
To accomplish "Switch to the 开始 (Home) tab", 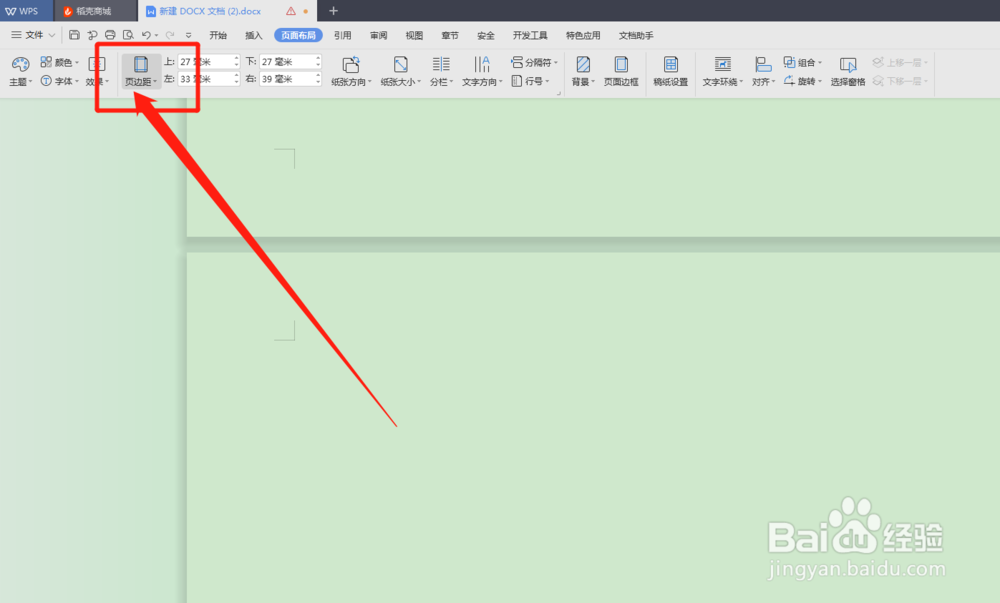I will [x=218, y=35].
